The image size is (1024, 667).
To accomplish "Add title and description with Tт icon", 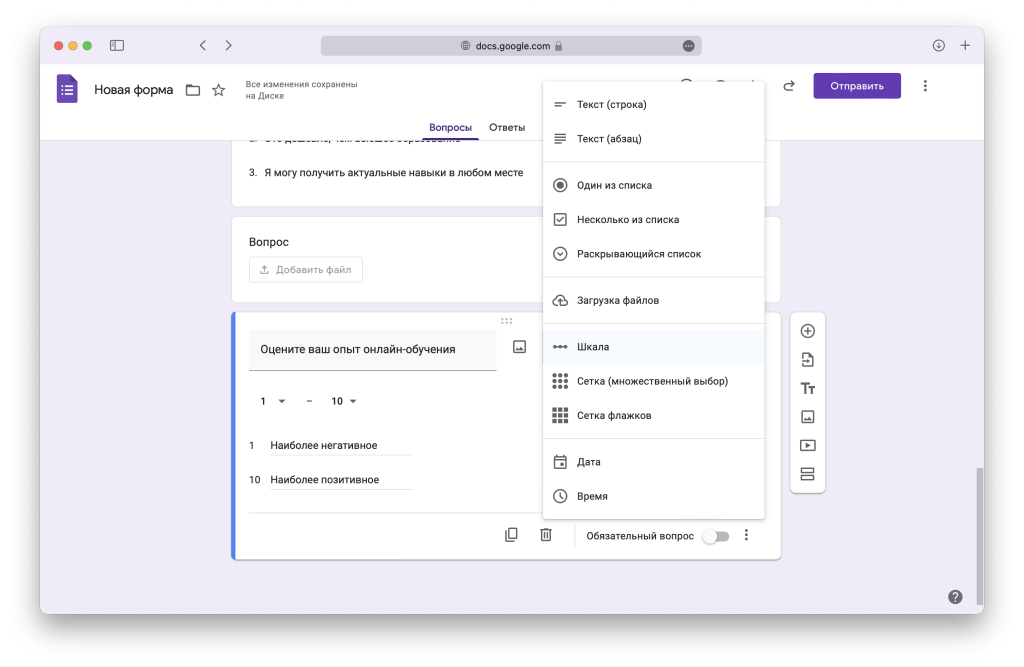I will (807, 389).
